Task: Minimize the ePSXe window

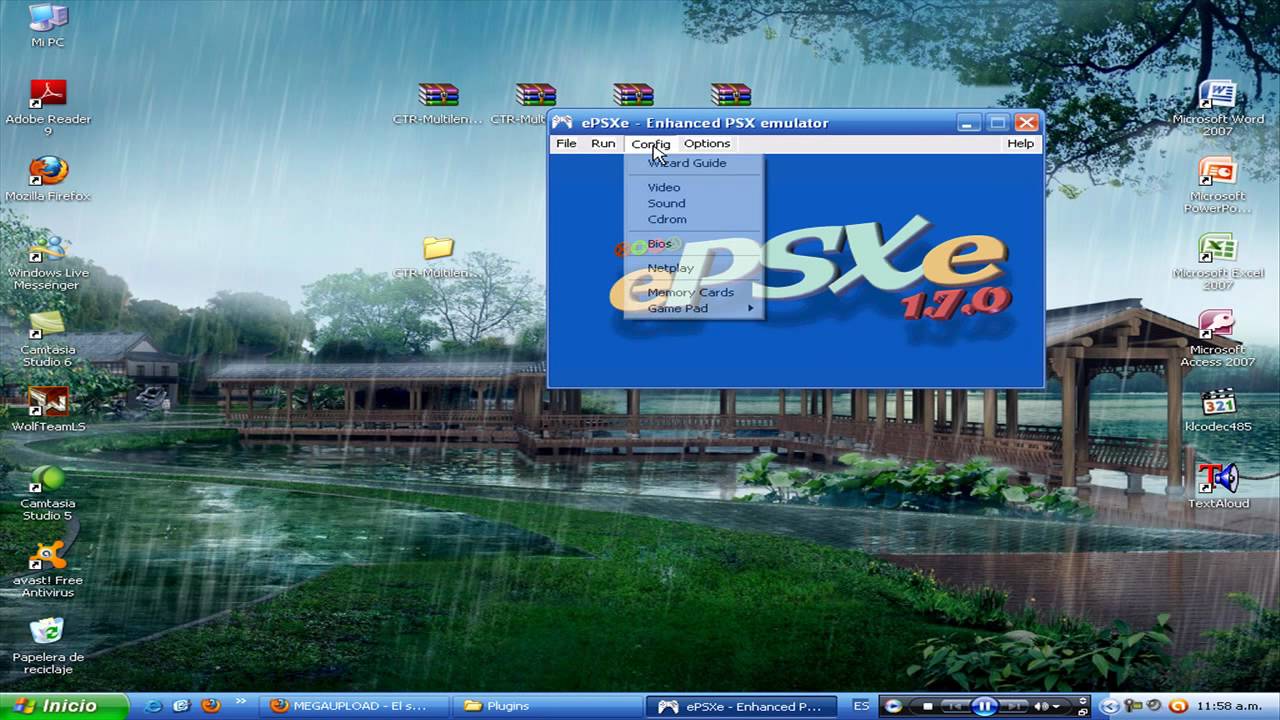Action: [x=968, y=123]
